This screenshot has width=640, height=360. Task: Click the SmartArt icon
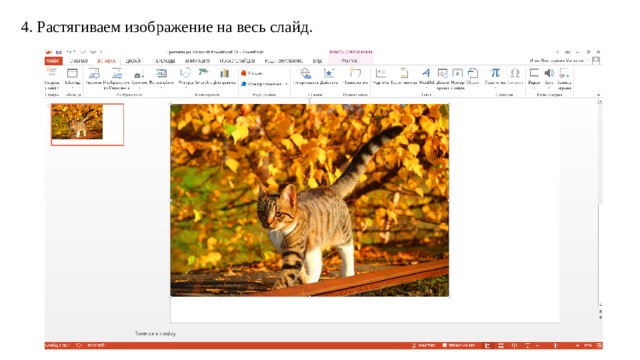coord(203,73)
